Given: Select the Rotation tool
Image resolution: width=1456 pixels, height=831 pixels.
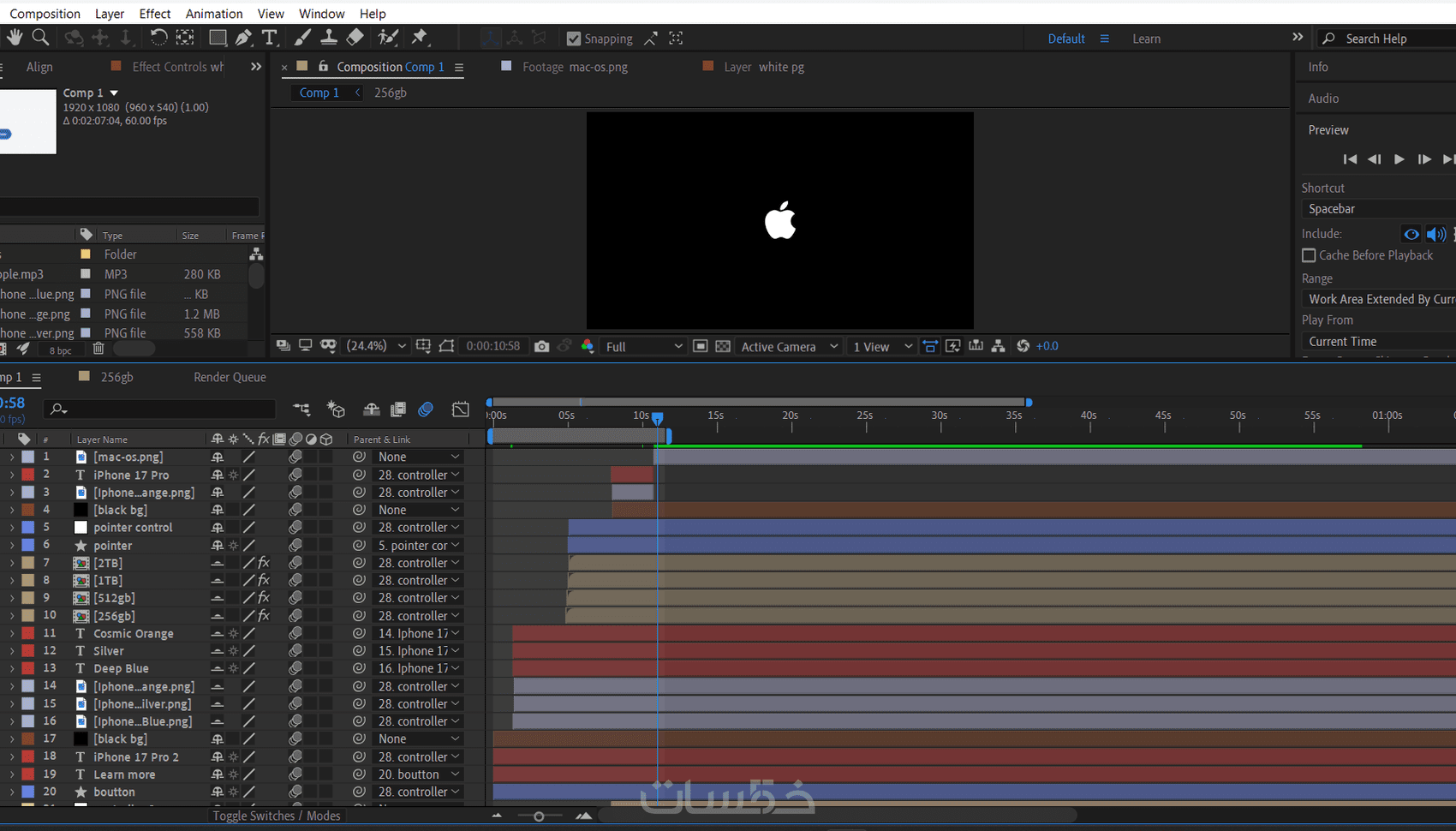Looking at the screenshot, I should 158,38.
